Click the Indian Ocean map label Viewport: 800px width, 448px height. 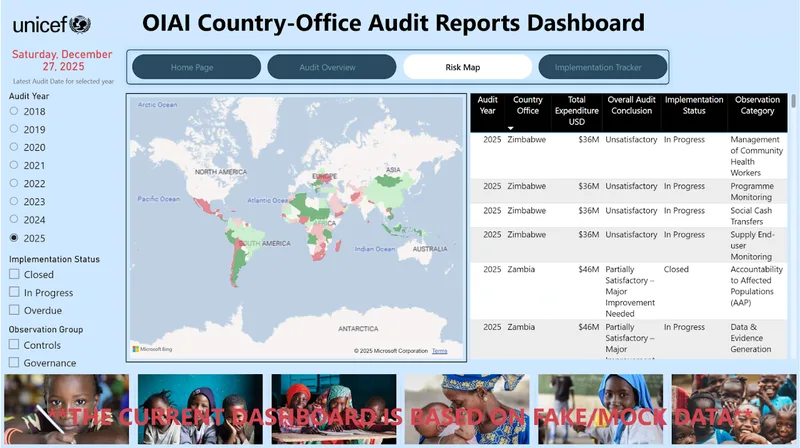pyautogui.click(x=374, y=249)
